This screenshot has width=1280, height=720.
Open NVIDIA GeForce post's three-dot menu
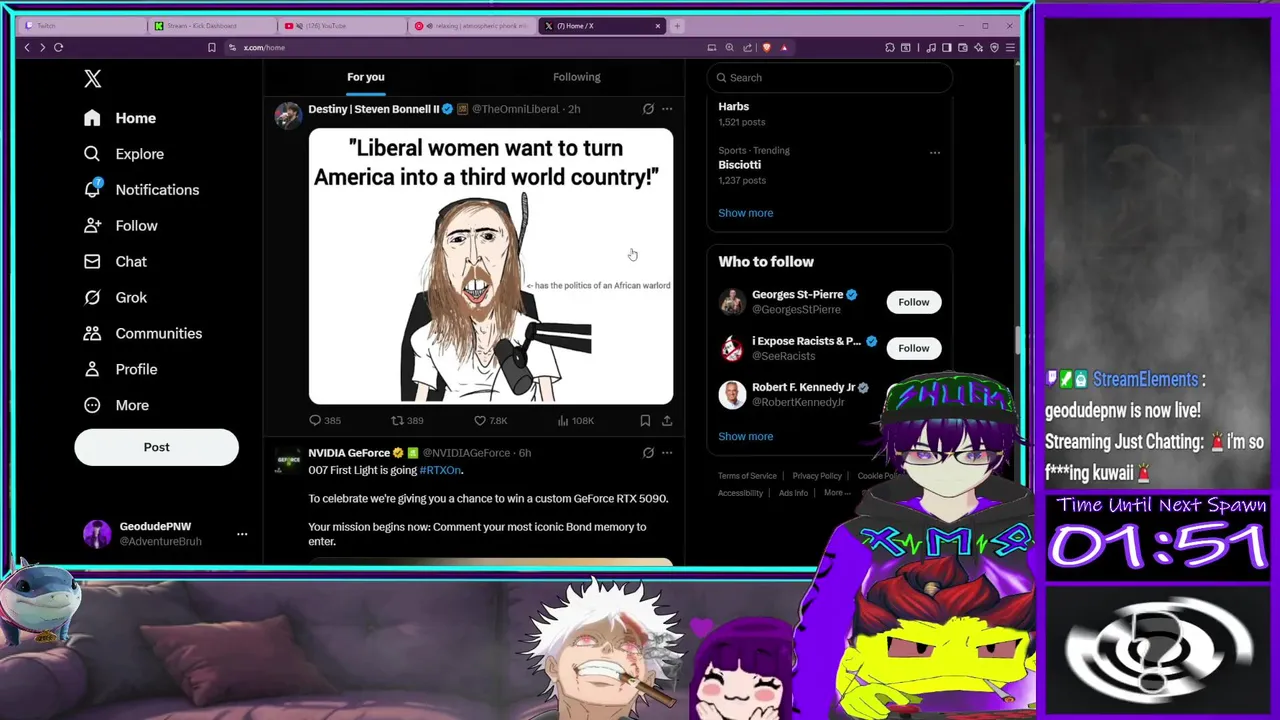tap(667, 453)
